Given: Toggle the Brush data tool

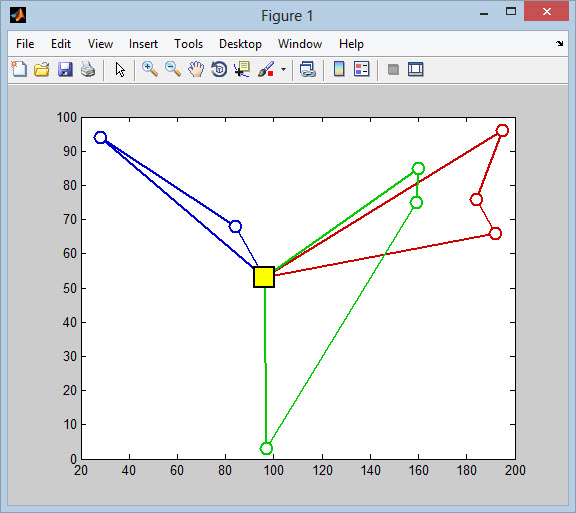Looking at the screenshot, I should click(x=266, y=69).
